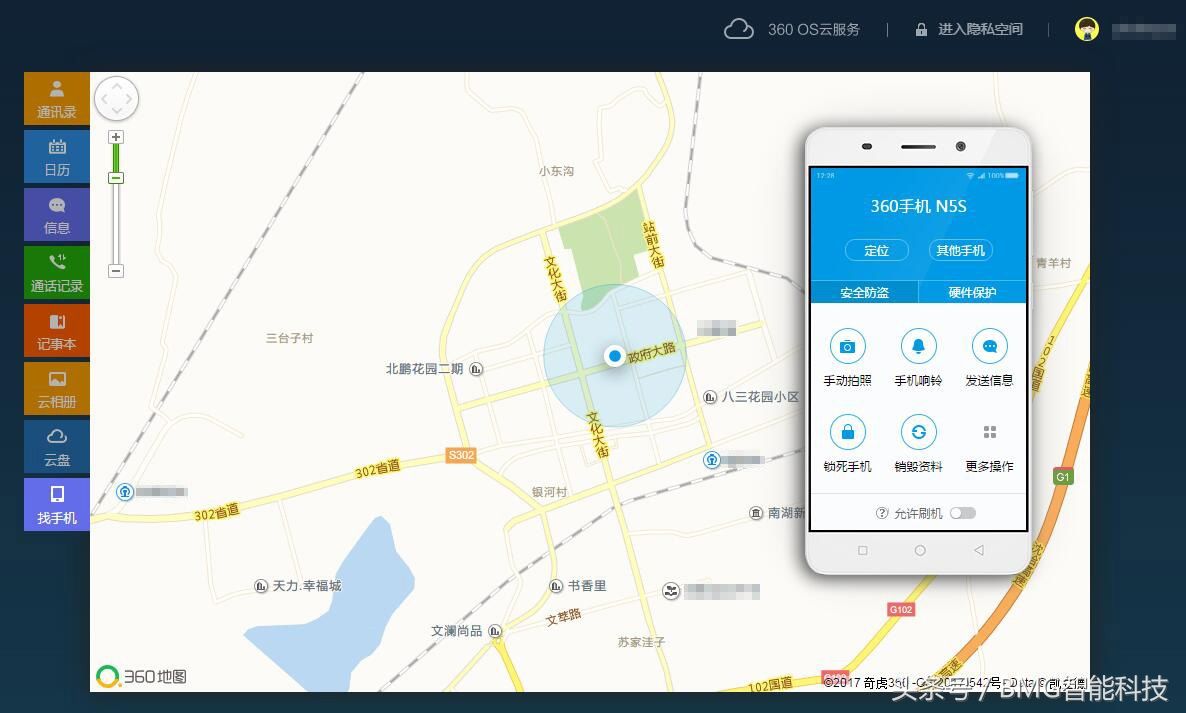Open the 云相册 cloud album tile
The height and width of the screenshot is (713, 1186).
click(57, 389)
